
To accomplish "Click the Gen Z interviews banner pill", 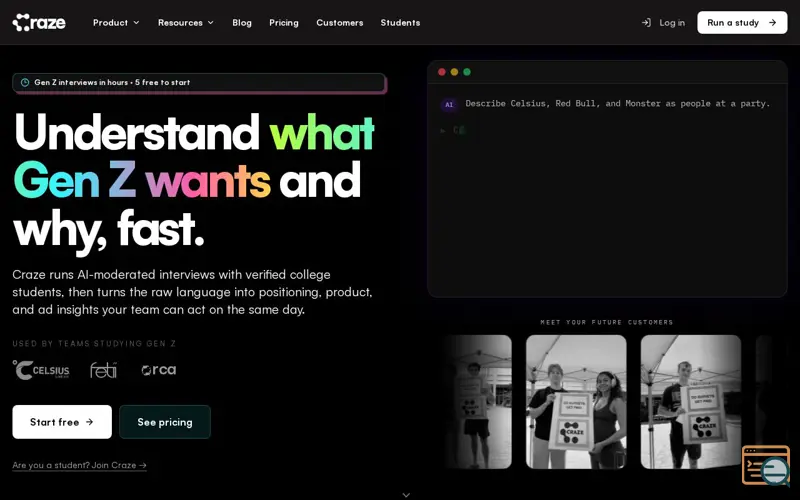I will coord(199,82).
